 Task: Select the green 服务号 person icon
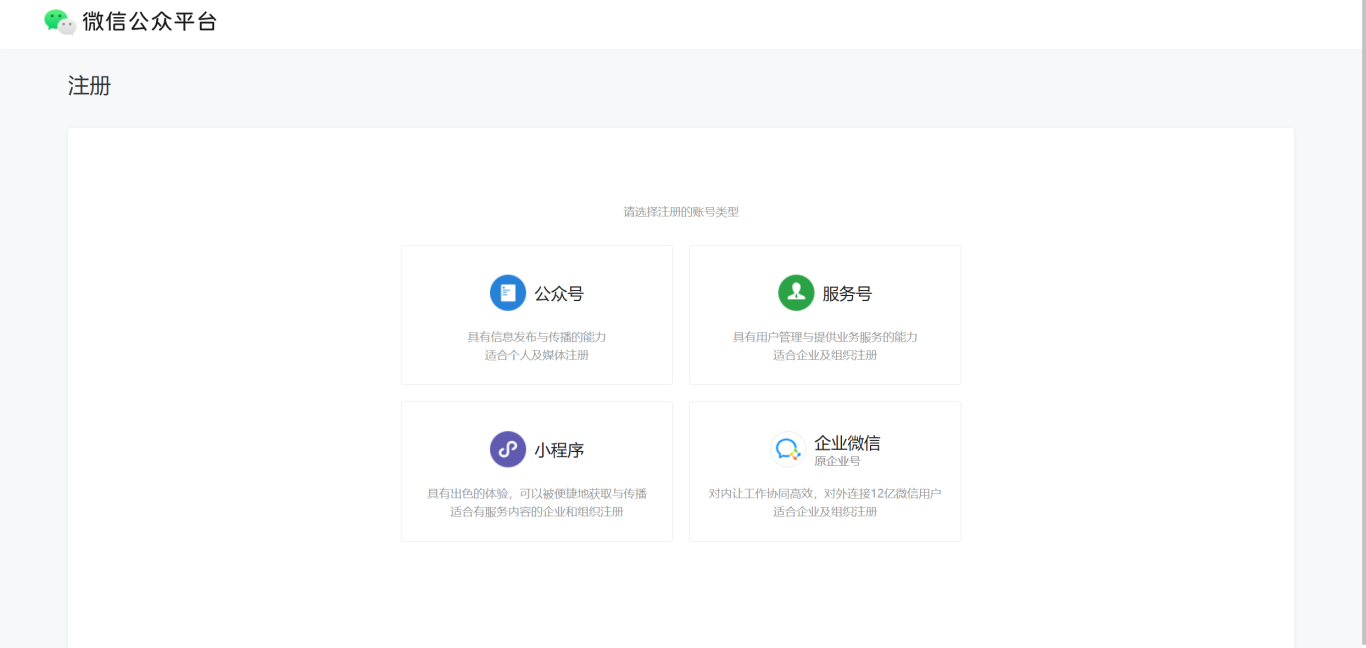tap(796, 293)
